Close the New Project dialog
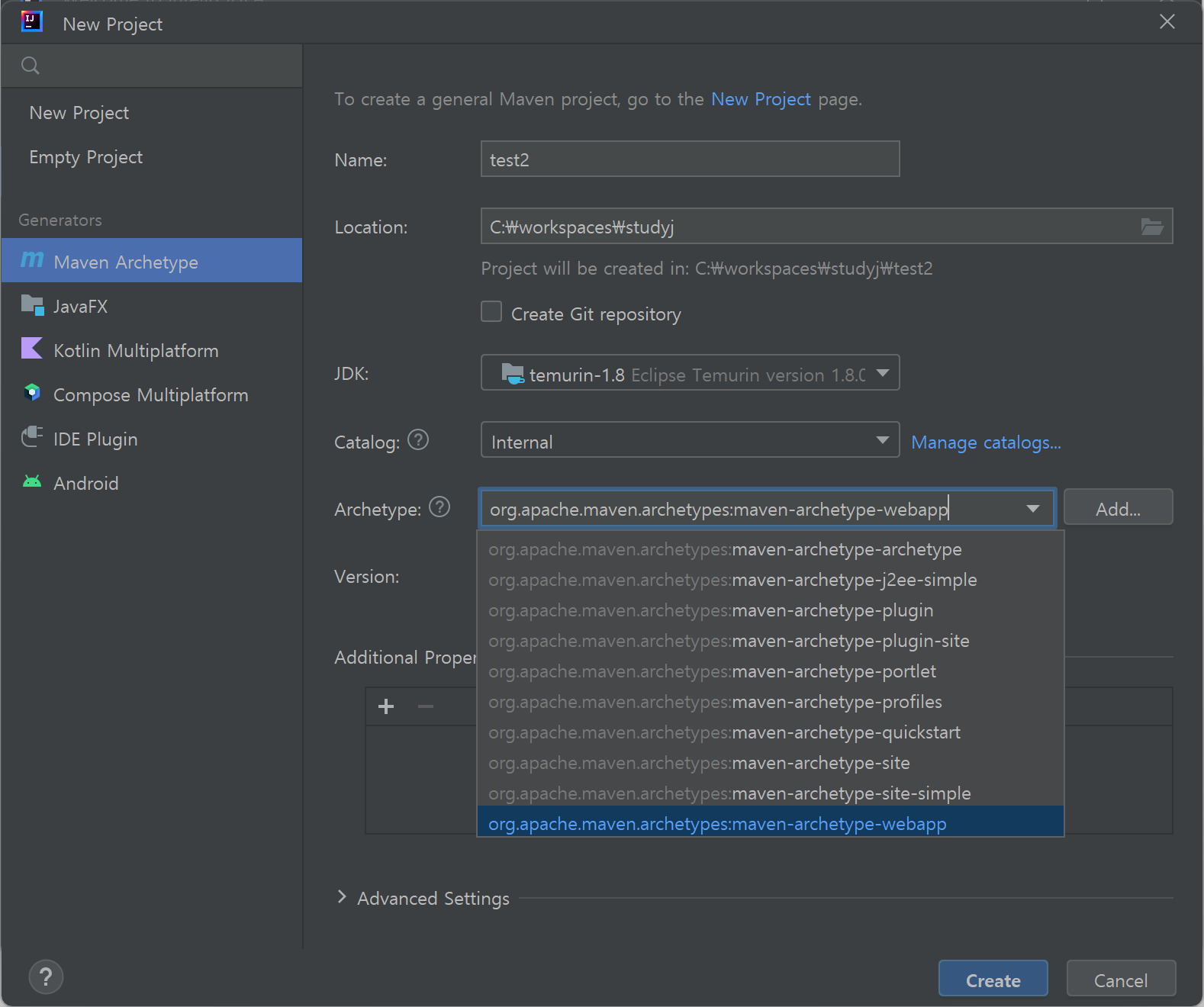Viewport: 1204px width, 1007px height. pyautogui.click(x=1167, y=21)
